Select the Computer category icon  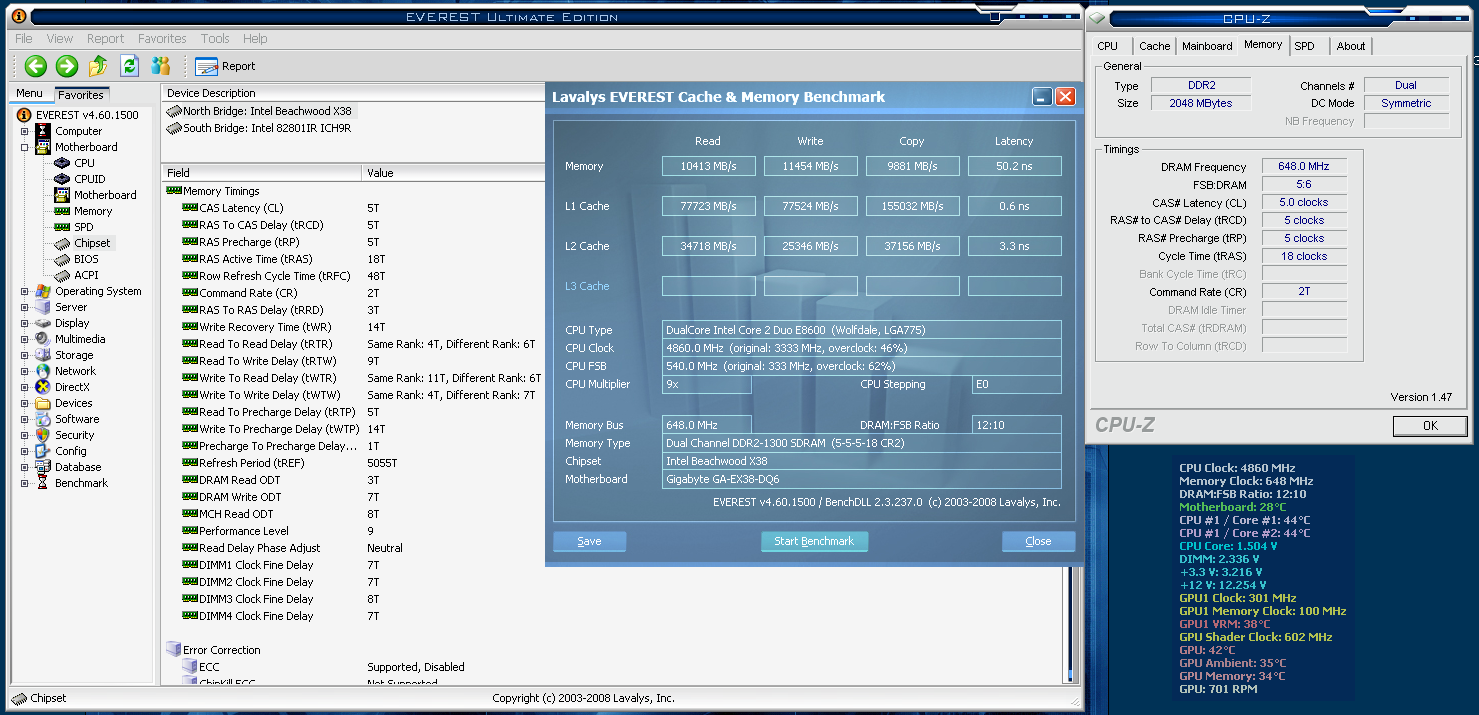click(x=43, y=131)
